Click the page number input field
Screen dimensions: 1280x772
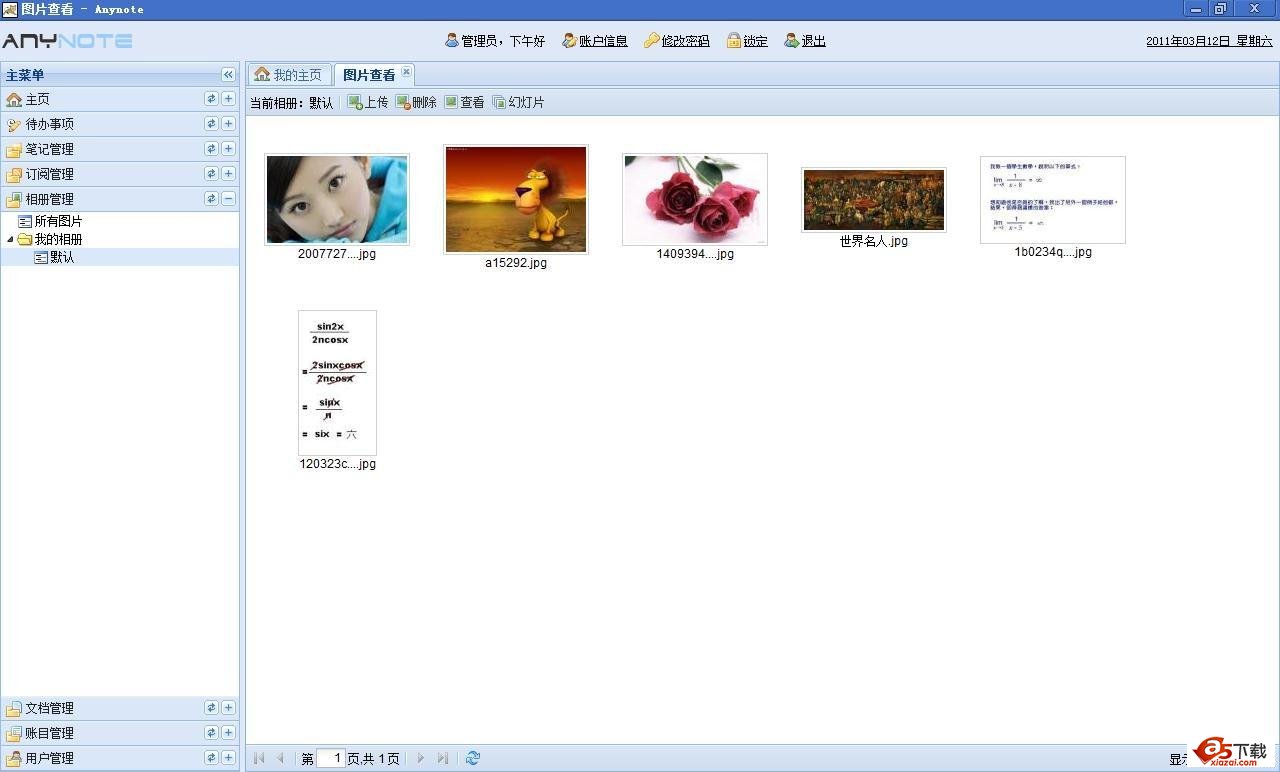(330, 759)
